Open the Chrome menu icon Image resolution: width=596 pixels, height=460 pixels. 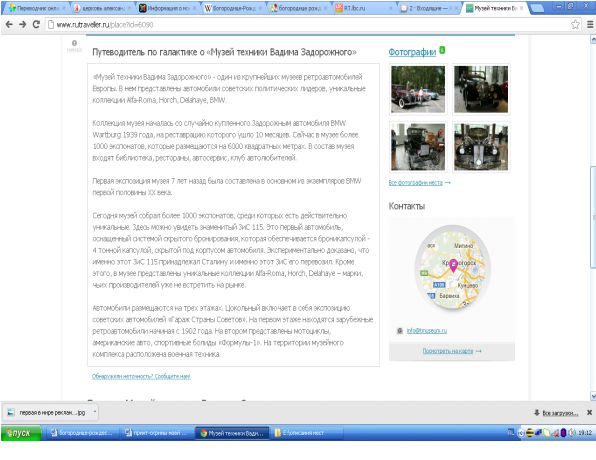(x=590, y=24)
